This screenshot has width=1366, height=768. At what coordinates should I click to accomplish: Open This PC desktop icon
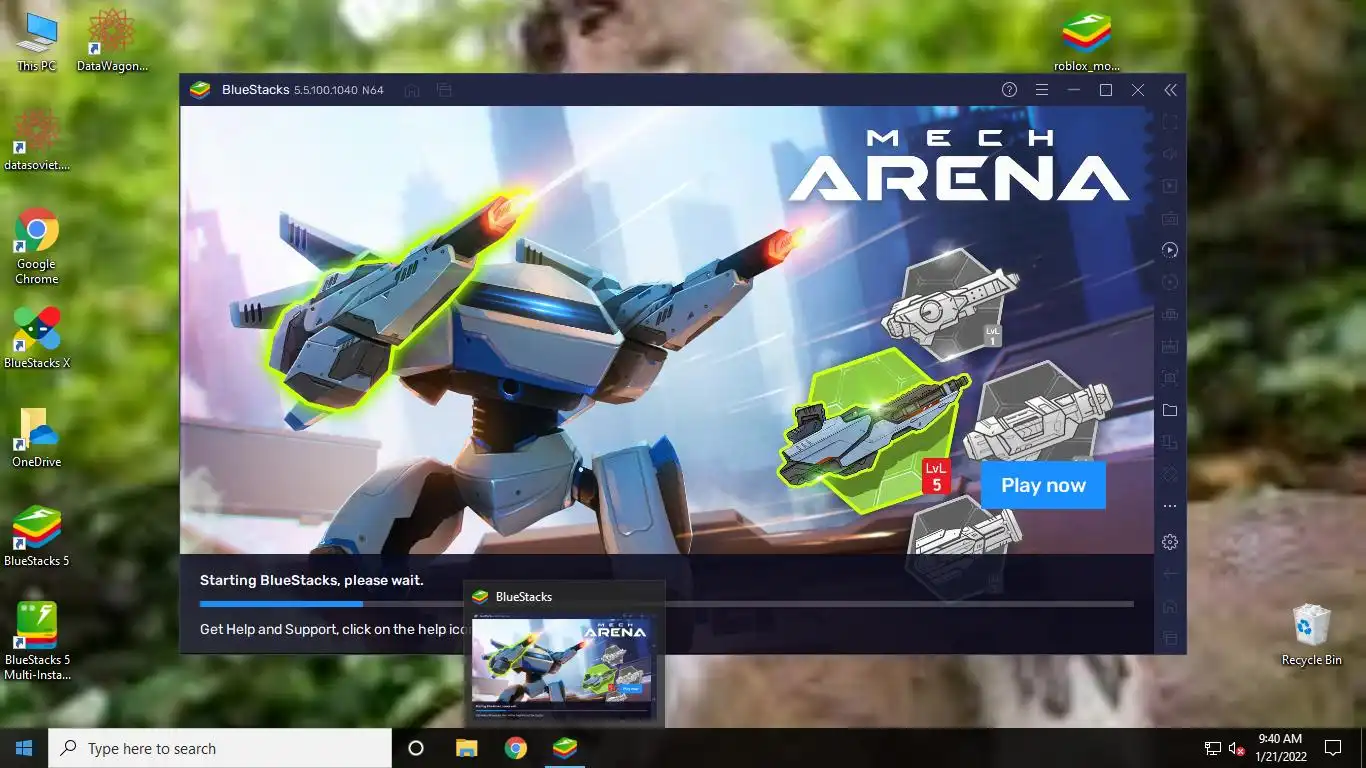pyautogui.click(x=37, y=42)
